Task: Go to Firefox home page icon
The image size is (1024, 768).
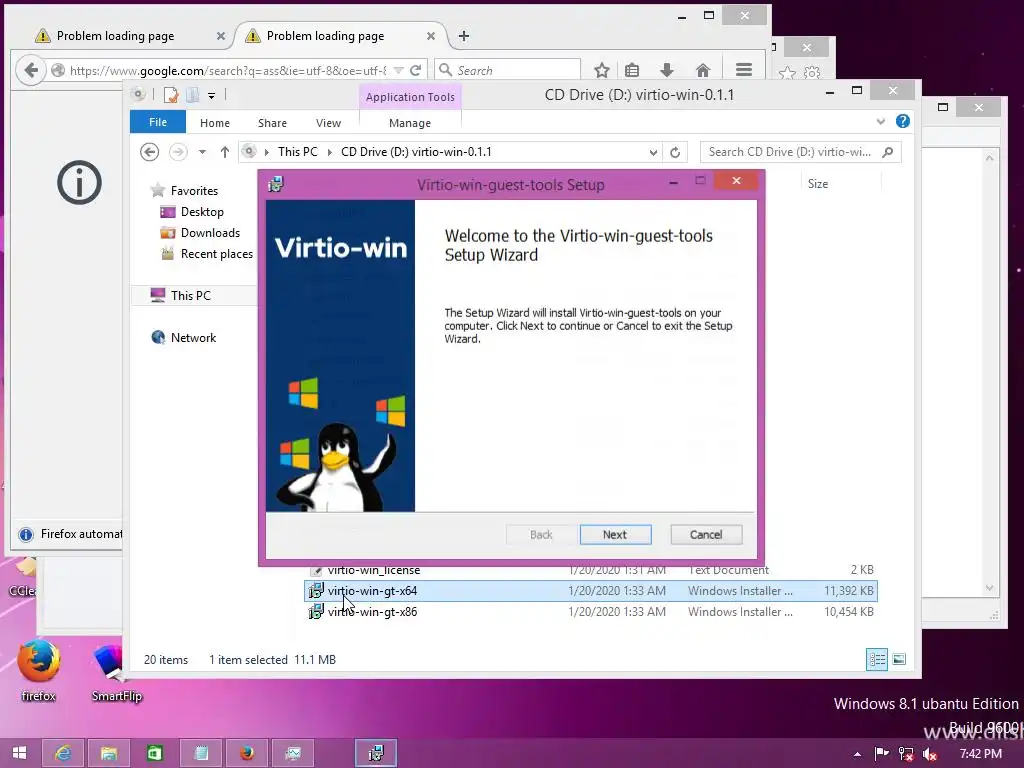Action: click(703, 70)
